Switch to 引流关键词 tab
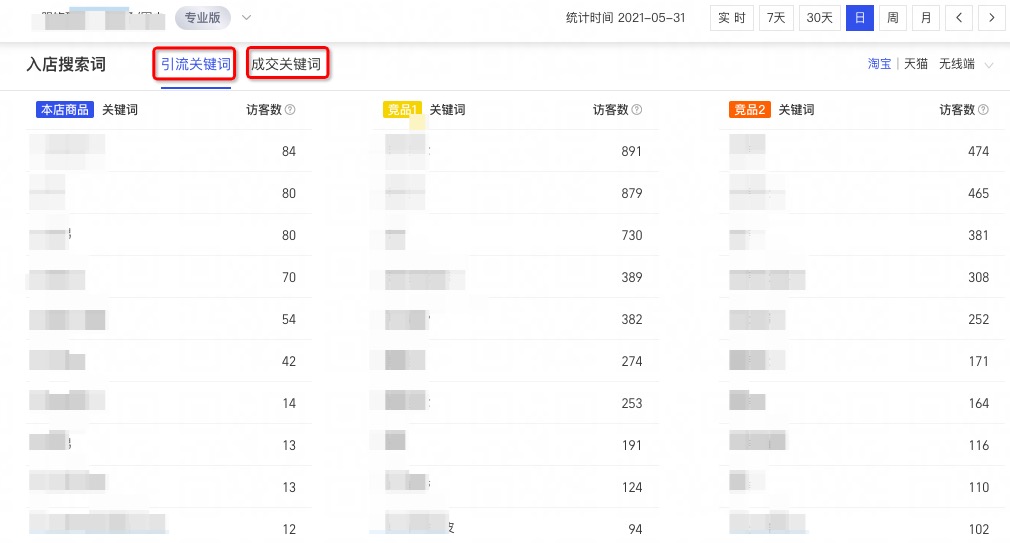The image size is (1010, 543). [x=195, y=64]
